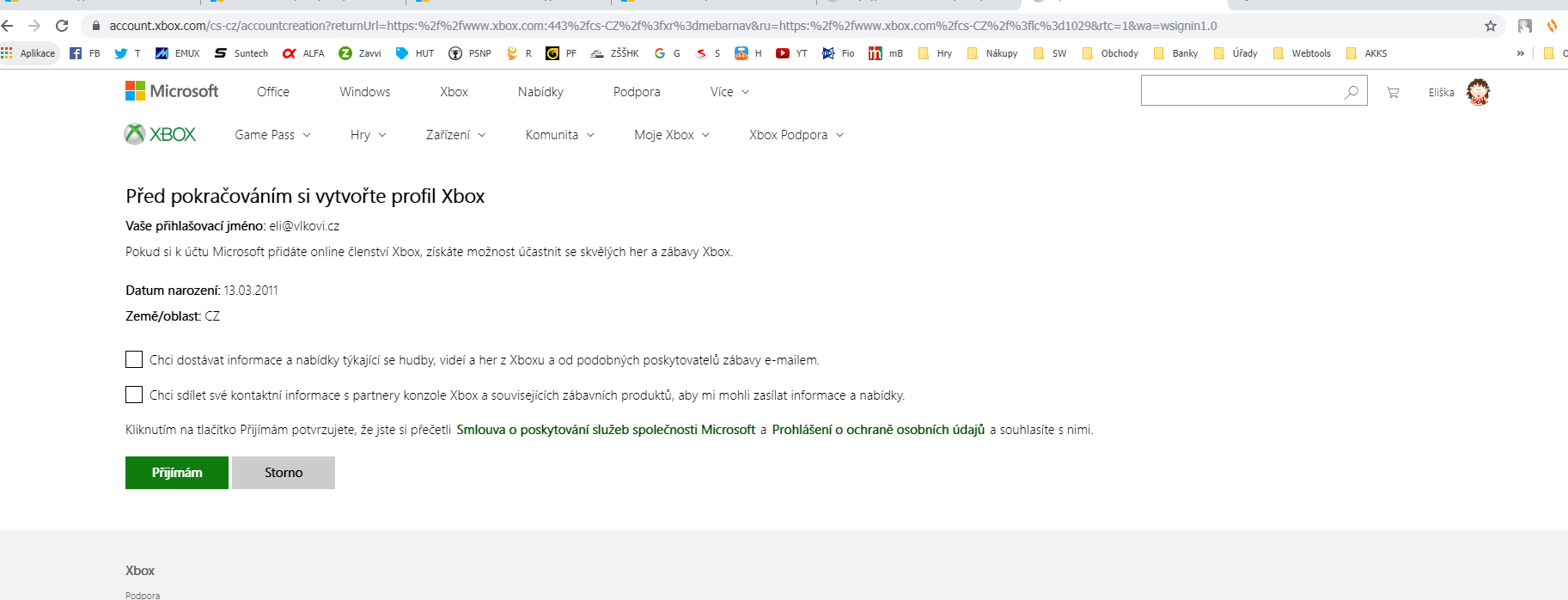Open the SW bookmarks folder

[1050, 53]
